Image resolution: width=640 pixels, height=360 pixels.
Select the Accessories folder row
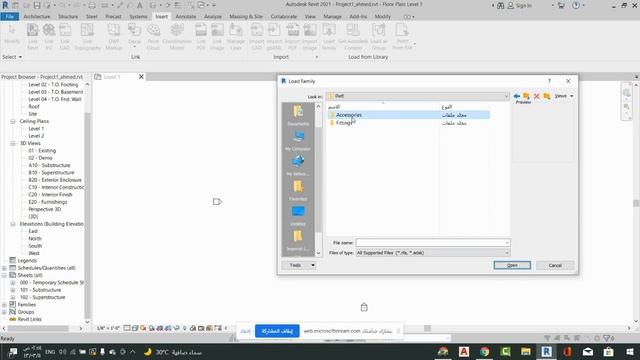tap(409, 115)
